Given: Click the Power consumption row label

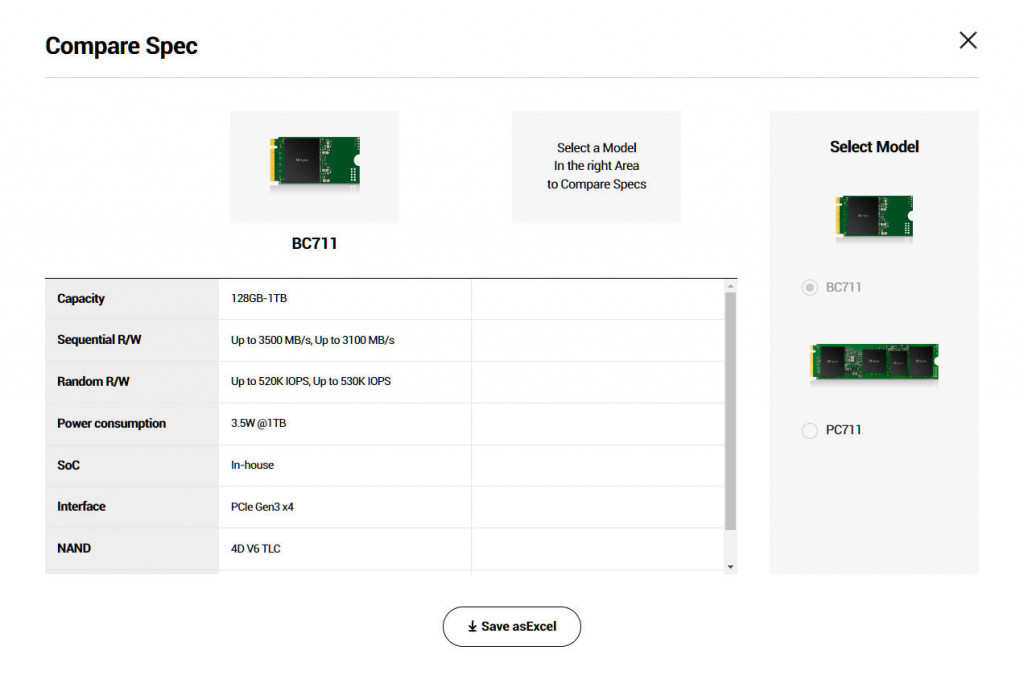Looking at the screenshot, I should pyautogui.click(x=111, y=423).
